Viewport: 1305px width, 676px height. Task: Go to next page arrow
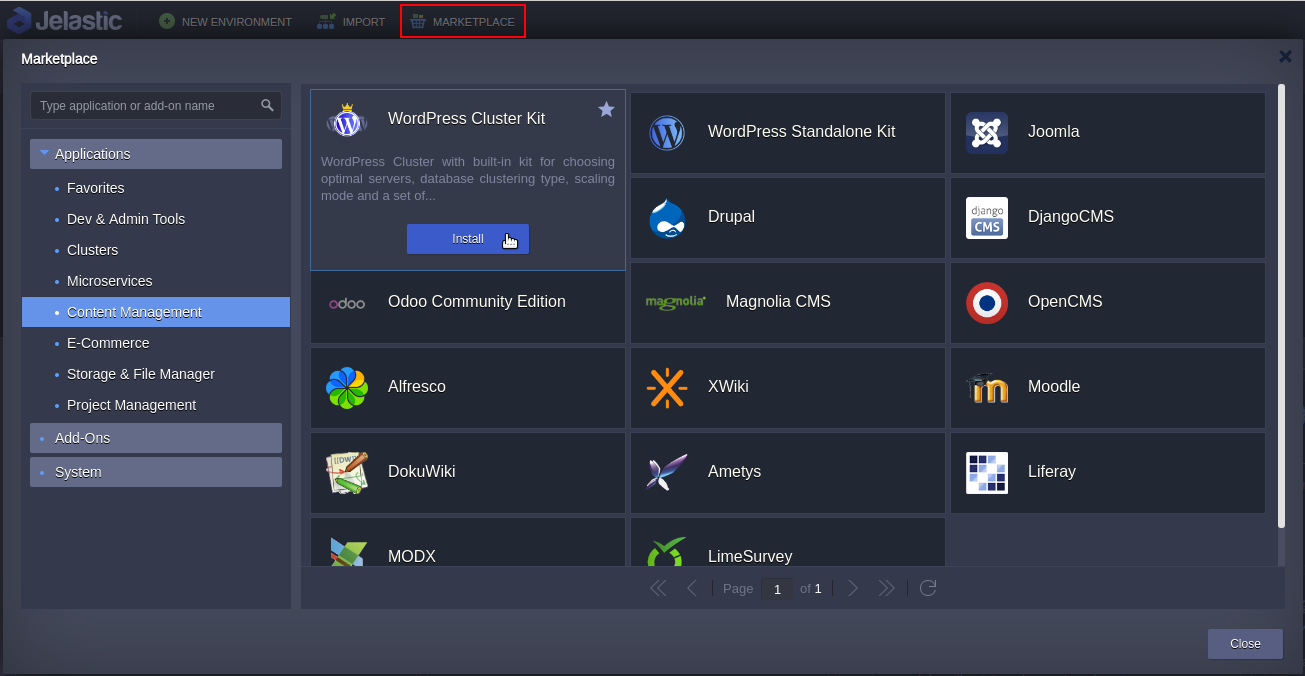tap(853, 588)
